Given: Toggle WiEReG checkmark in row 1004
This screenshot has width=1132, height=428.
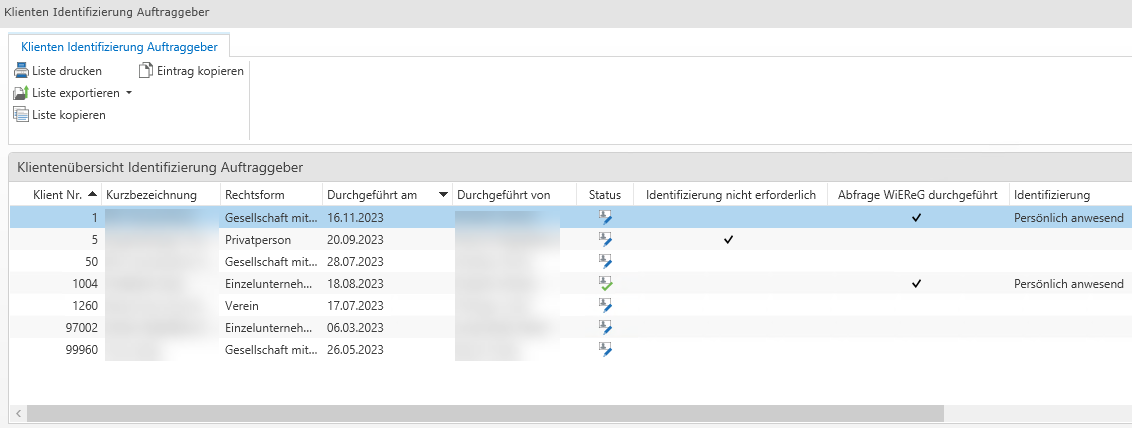Looking at the screenshot, I should tap(916, 284).
